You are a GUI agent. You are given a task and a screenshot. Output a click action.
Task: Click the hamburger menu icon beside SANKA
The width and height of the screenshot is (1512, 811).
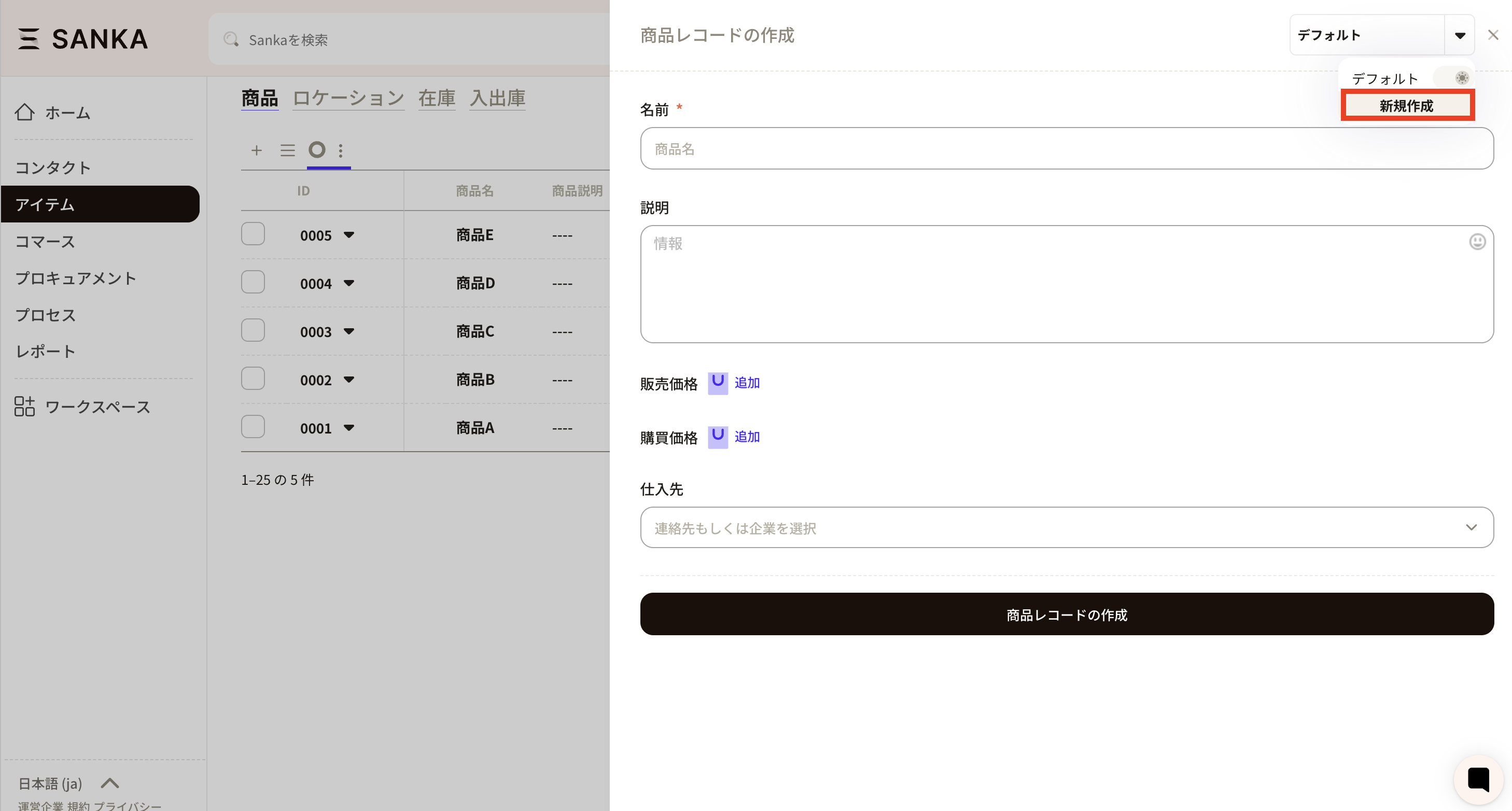click(28, 39)
